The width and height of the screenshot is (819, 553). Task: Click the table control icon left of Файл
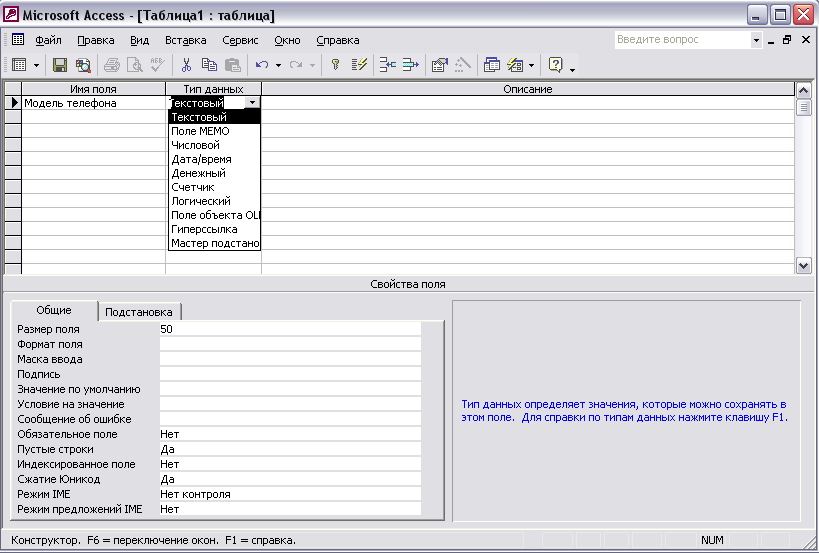(x=18, y=40)
